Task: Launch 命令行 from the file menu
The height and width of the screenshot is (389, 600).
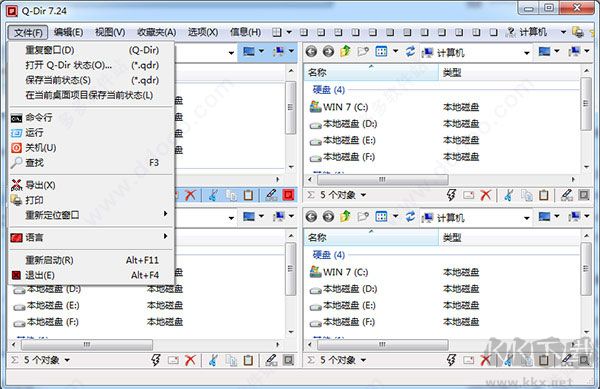Action: pos(91,117)
